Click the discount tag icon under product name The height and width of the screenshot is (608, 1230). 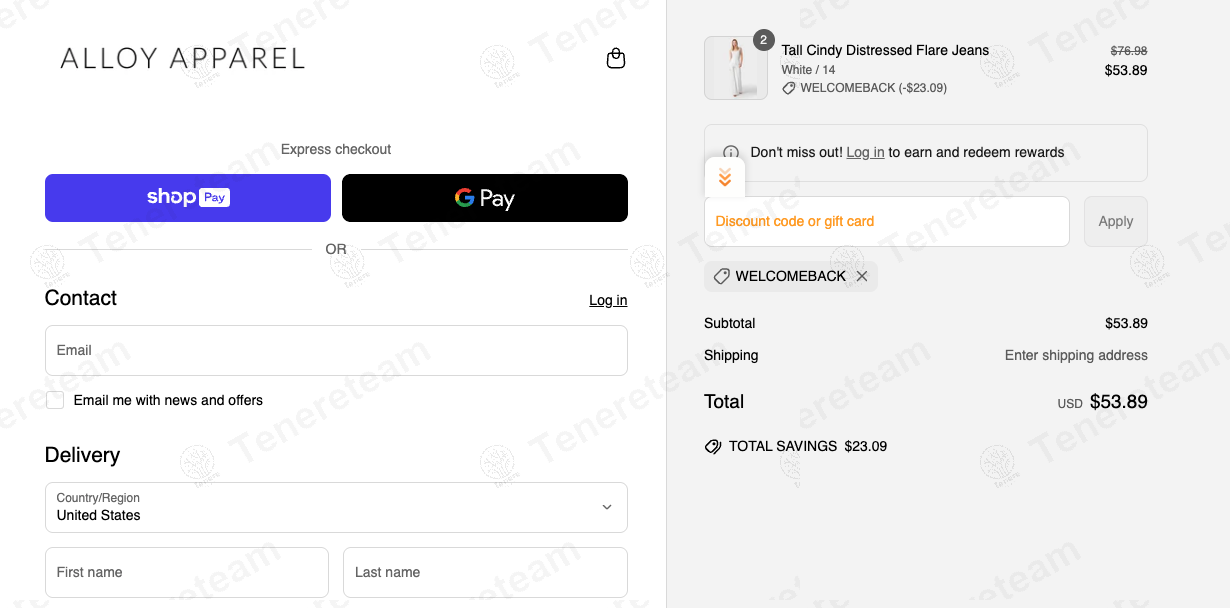coord(788,88)
